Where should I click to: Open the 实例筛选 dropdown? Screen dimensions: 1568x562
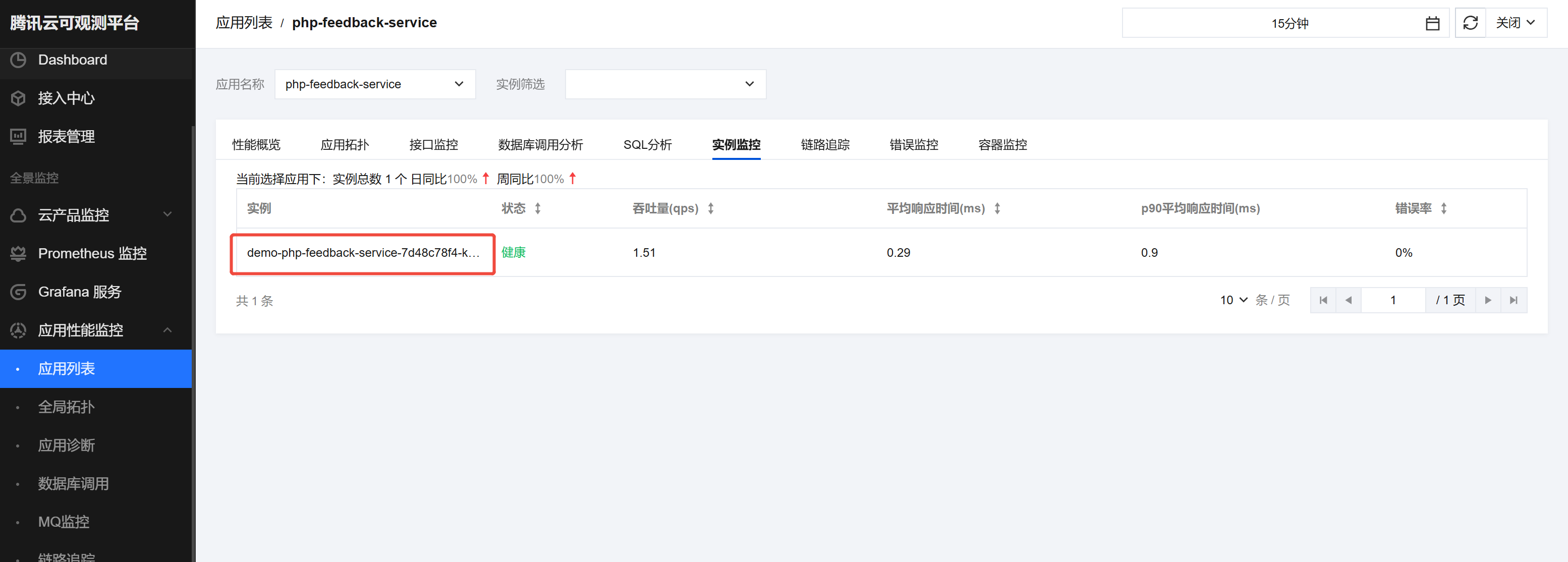point(665,84)
